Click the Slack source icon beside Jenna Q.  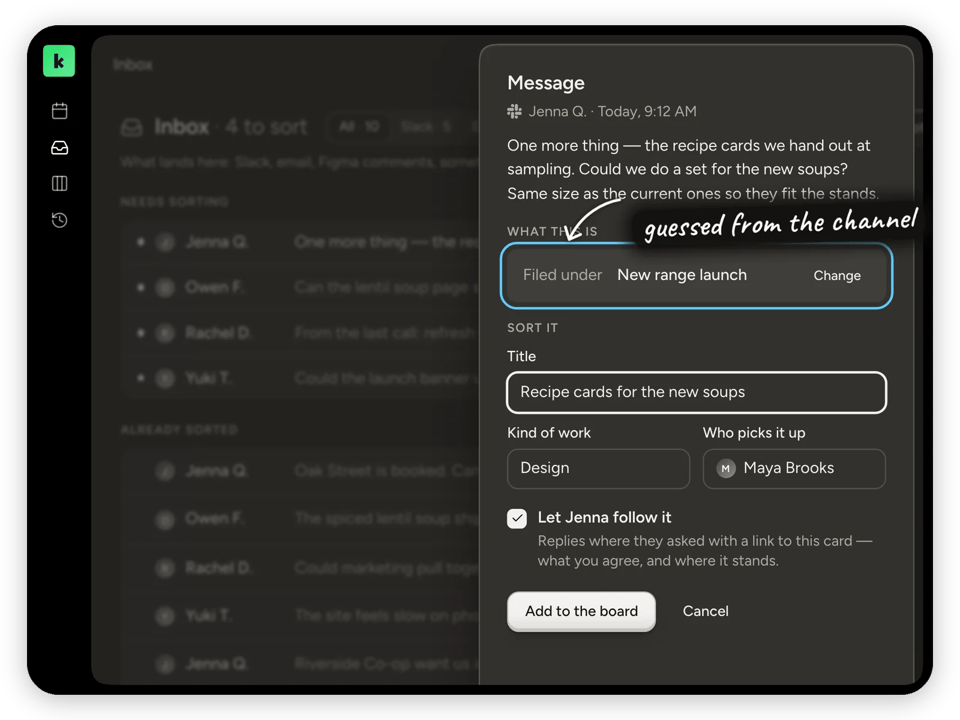coord(514,111)
